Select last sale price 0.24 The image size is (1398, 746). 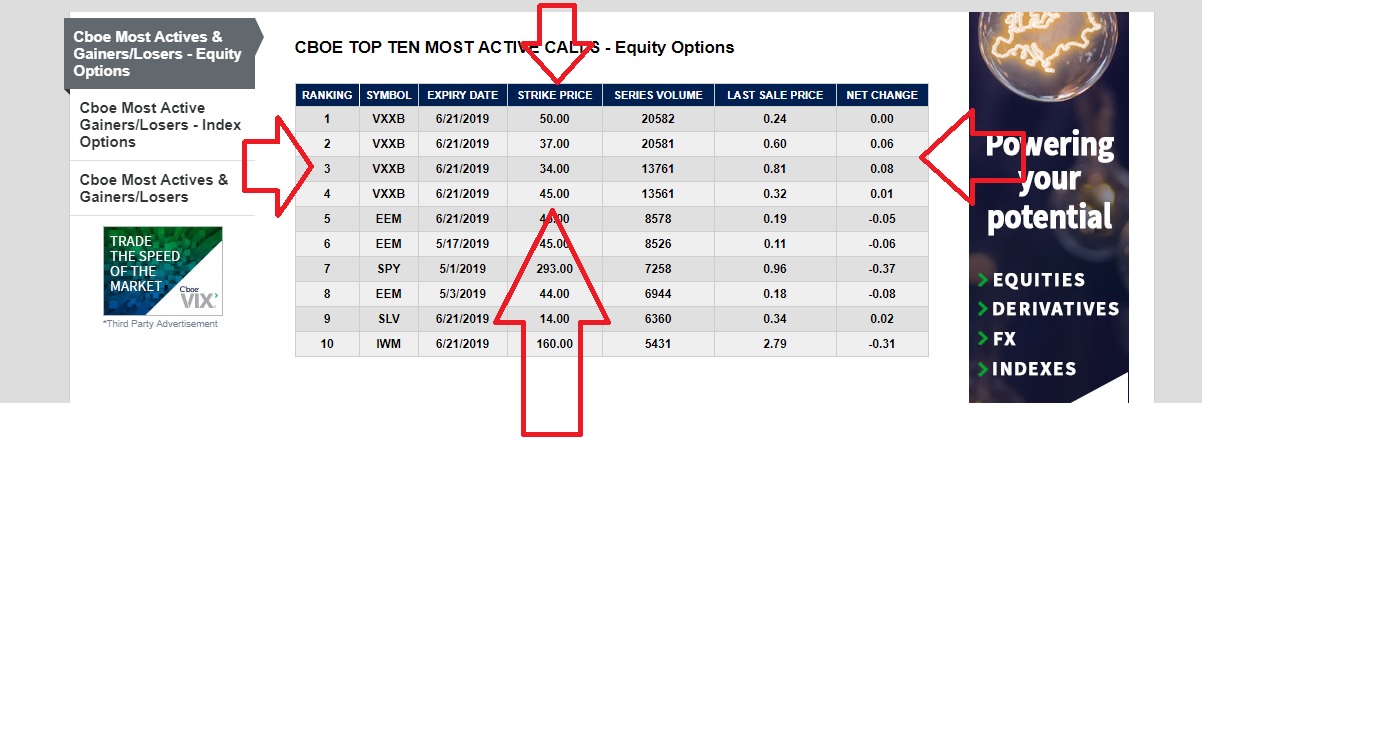775,119
